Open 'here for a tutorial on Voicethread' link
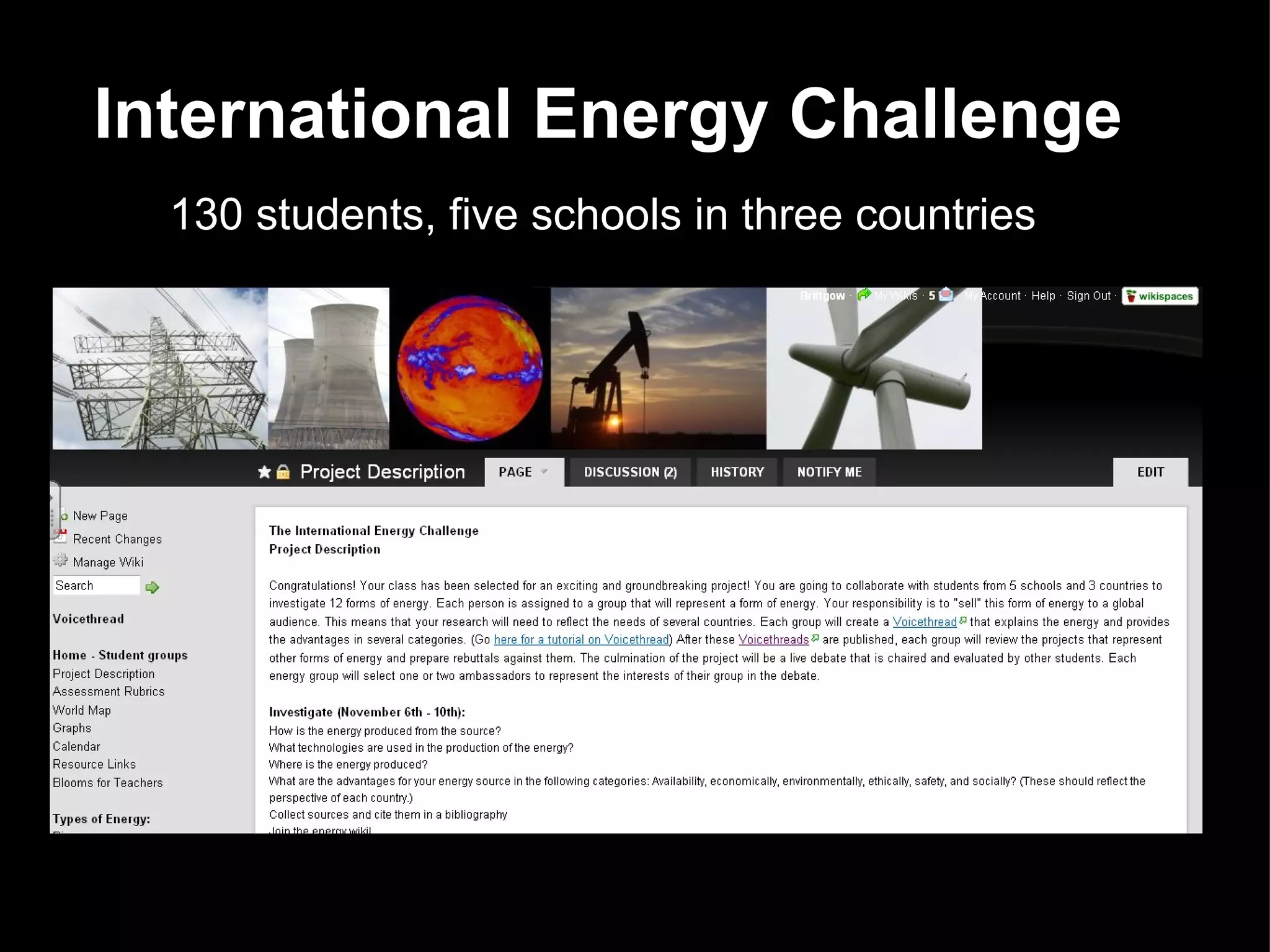1270x952 pixels. point(582,640)
